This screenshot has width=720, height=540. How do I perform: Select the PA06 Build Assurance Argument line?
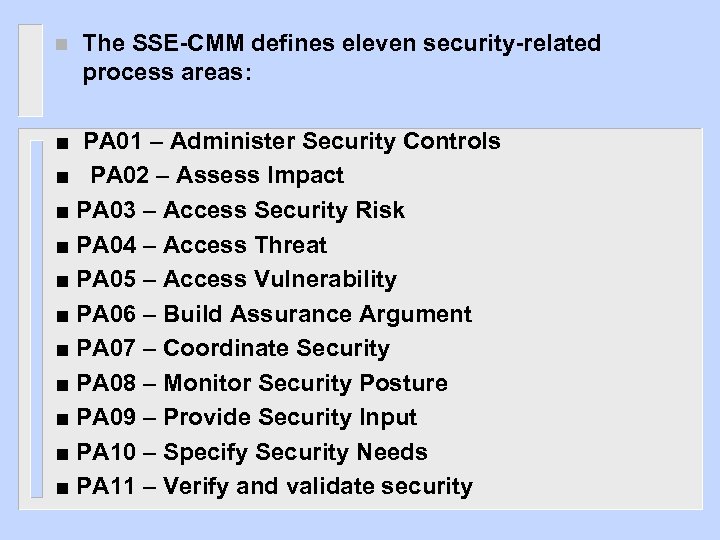coord(274,314)
